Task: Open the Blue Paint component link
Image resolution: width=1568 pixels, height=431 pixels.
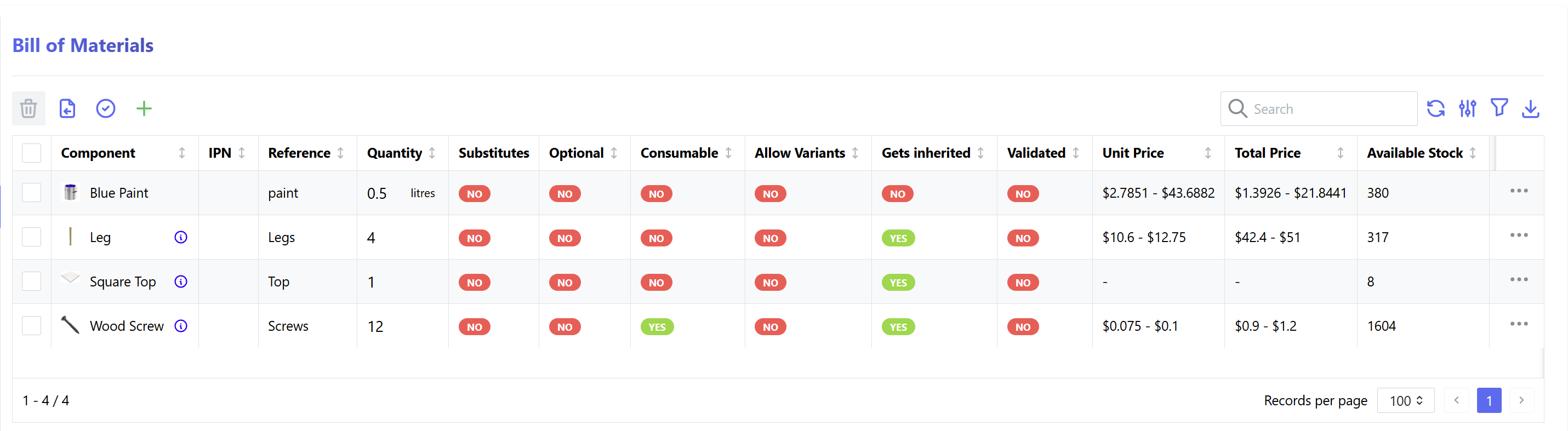Action: [x=119, y=193]
